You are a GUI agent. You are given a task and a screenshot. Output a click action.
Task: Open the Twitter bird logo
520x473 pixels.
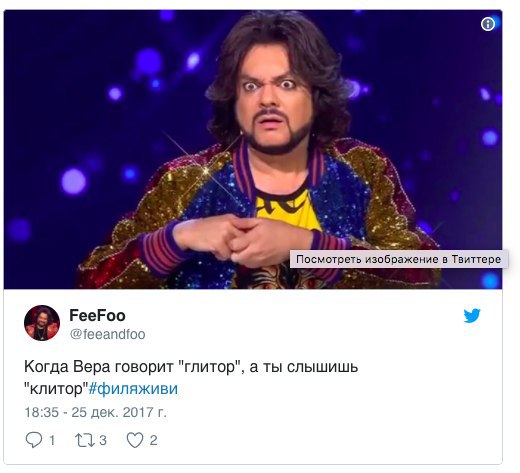[x=472, y=316]
